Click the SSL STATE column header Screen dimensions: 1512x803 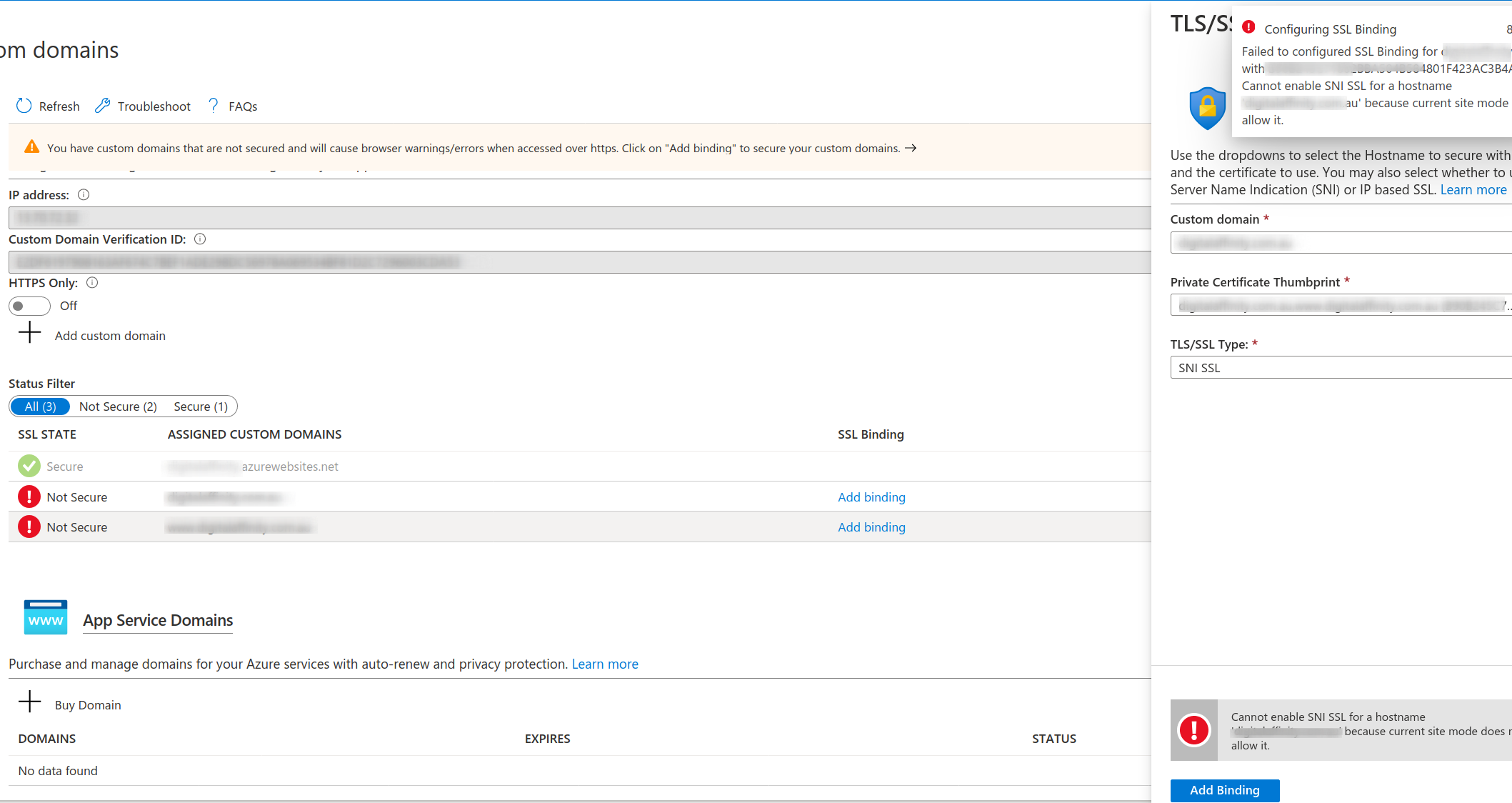tap(47, 434)
